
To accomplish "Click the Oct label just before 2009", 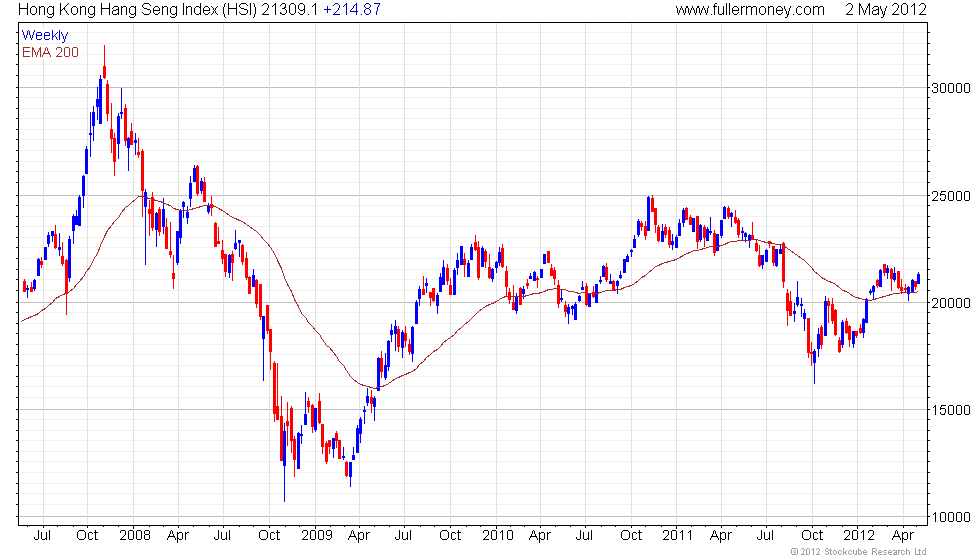I will [x=269, y=536].
